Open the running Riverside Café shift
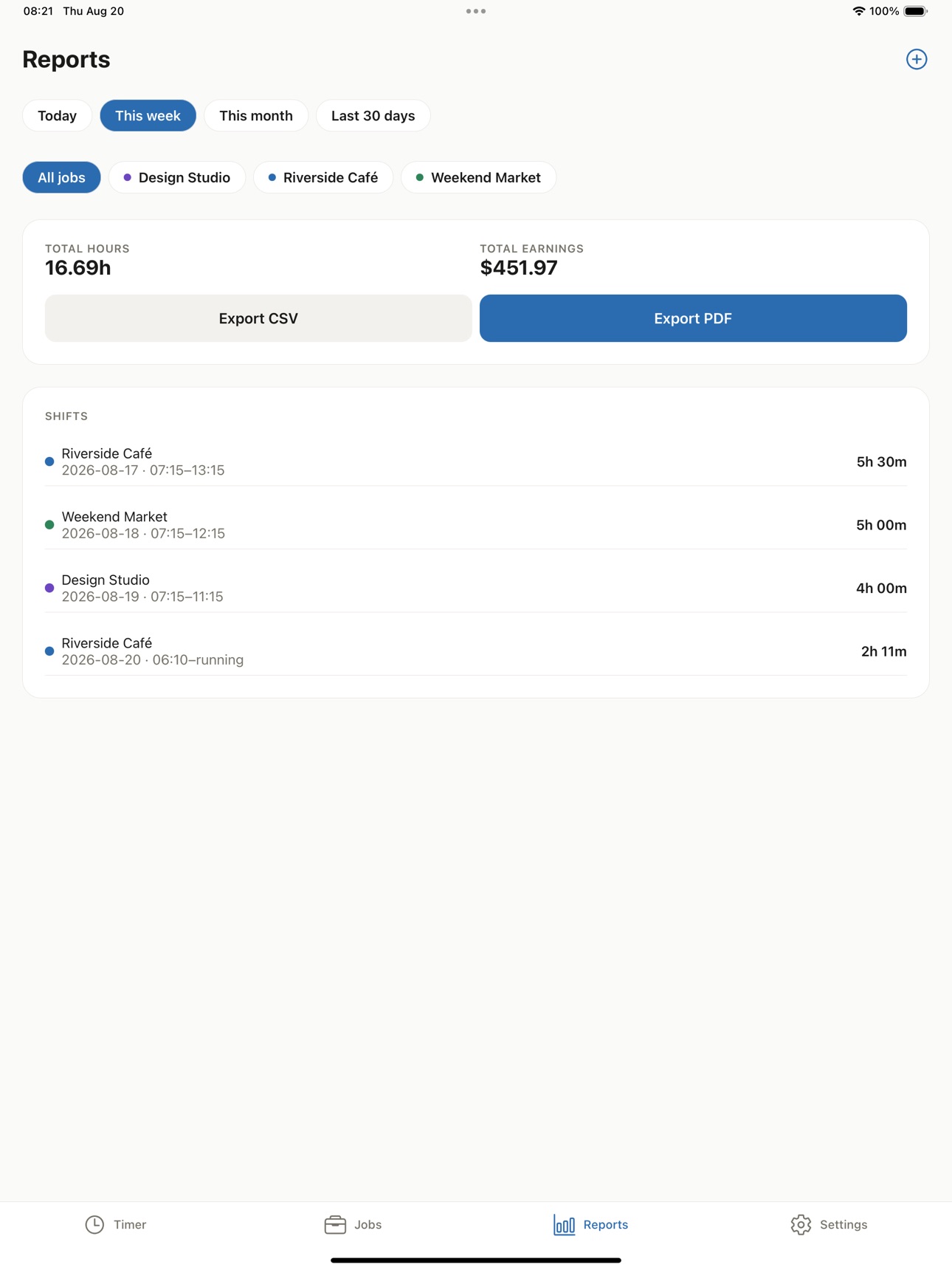 click(476, 651)
